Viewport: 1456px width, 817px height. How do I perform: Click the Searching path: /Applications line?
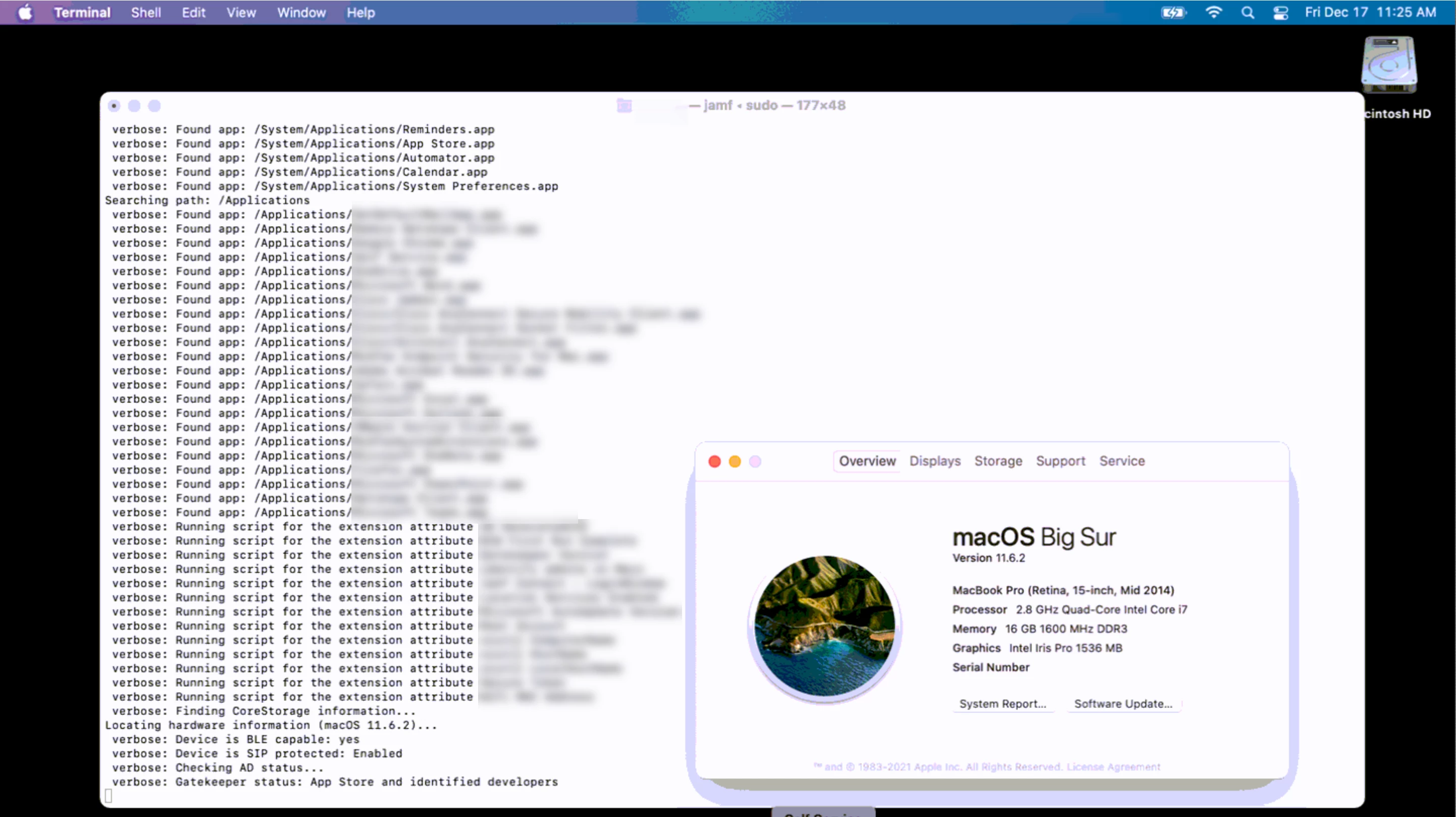click(x=207, y=200)
